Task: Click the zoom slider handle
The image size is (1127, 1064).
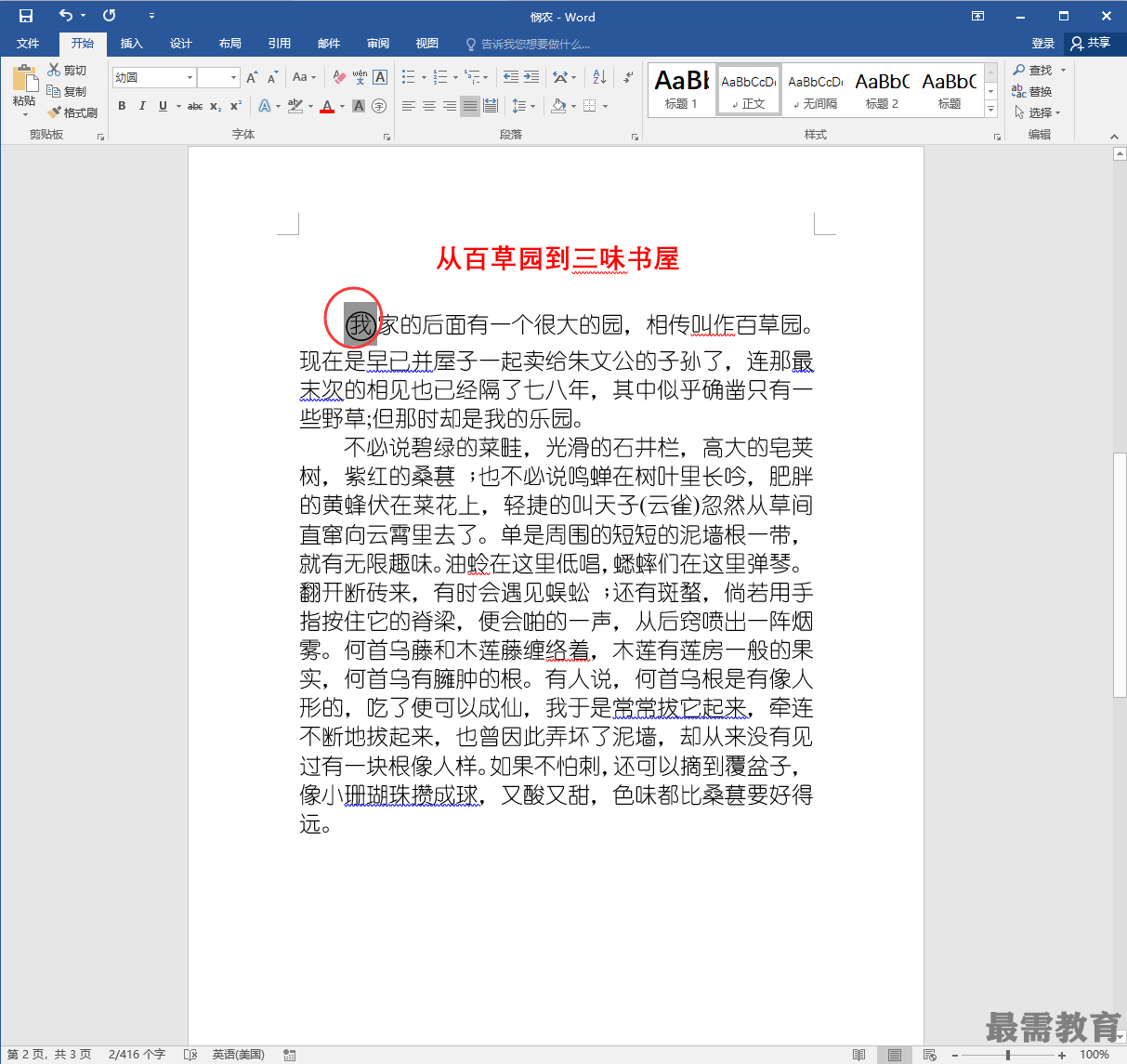Action: click(1008, 1055)
